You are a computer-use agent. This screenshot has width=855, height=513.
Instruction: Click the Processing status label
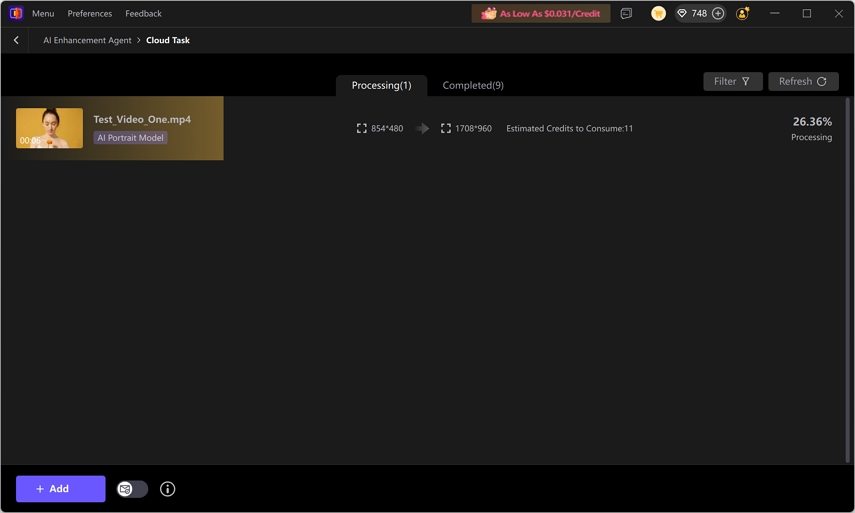pyautogui.click(x=811, y=137)
